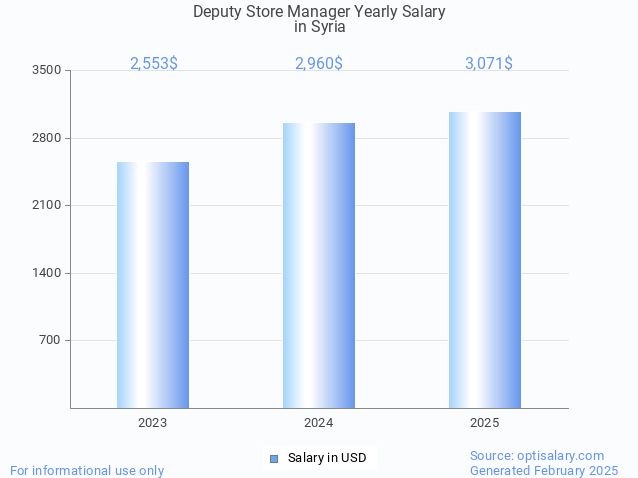
Task: Click the 3500 y-axis label
Action: pos(47,70)
